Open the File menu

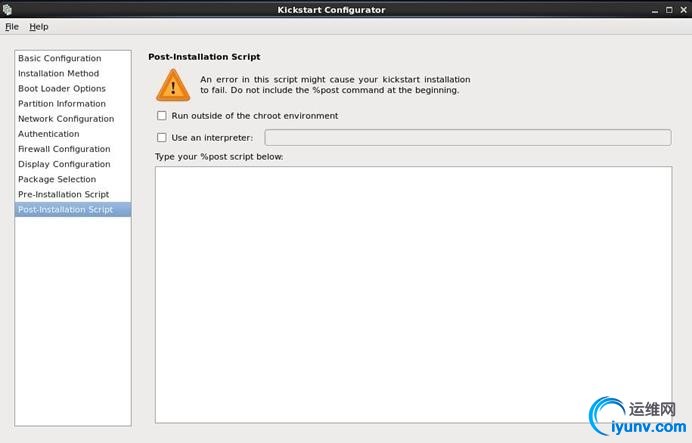(12, 27)
